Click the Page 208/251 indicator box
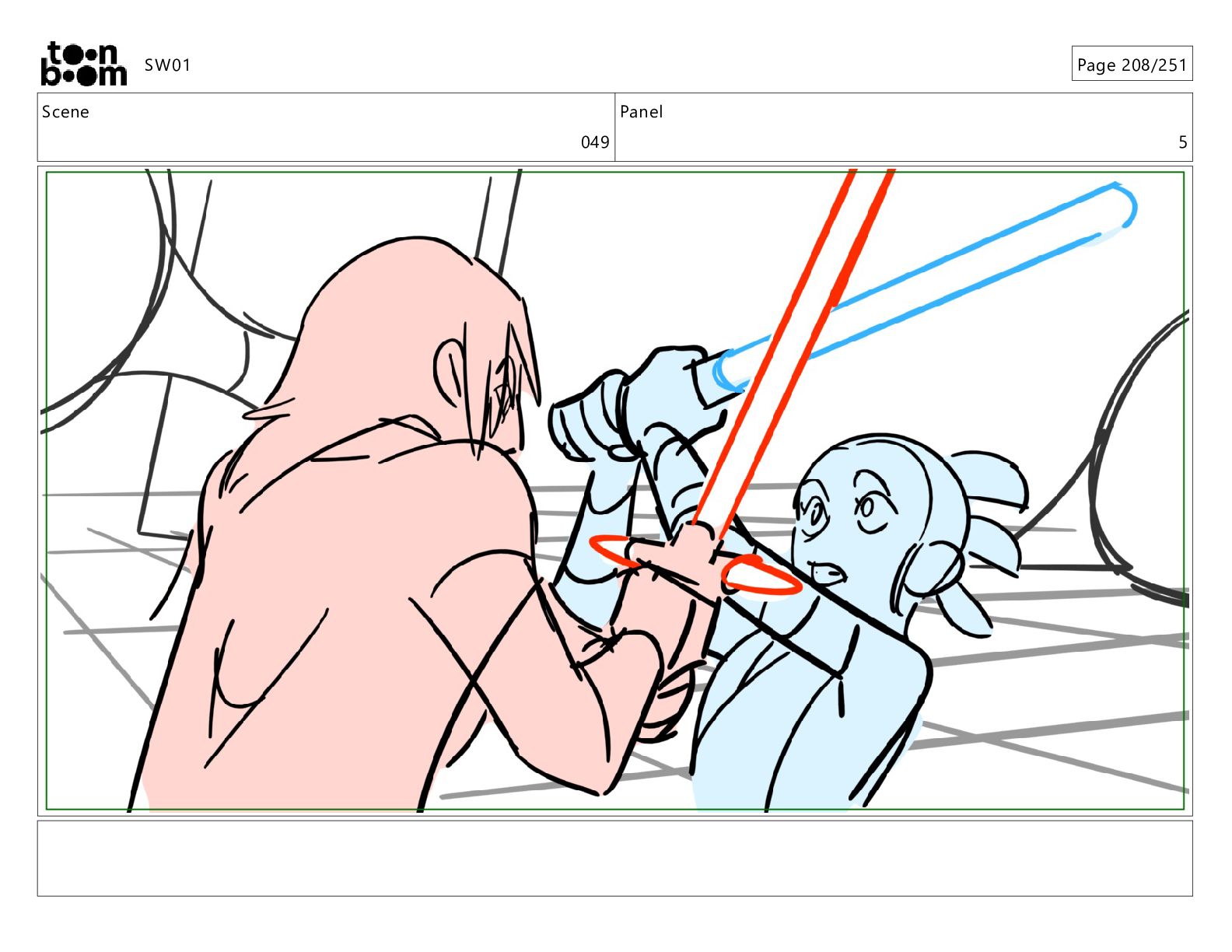This screenshot has width=1232, height=952. point(1132,64)
